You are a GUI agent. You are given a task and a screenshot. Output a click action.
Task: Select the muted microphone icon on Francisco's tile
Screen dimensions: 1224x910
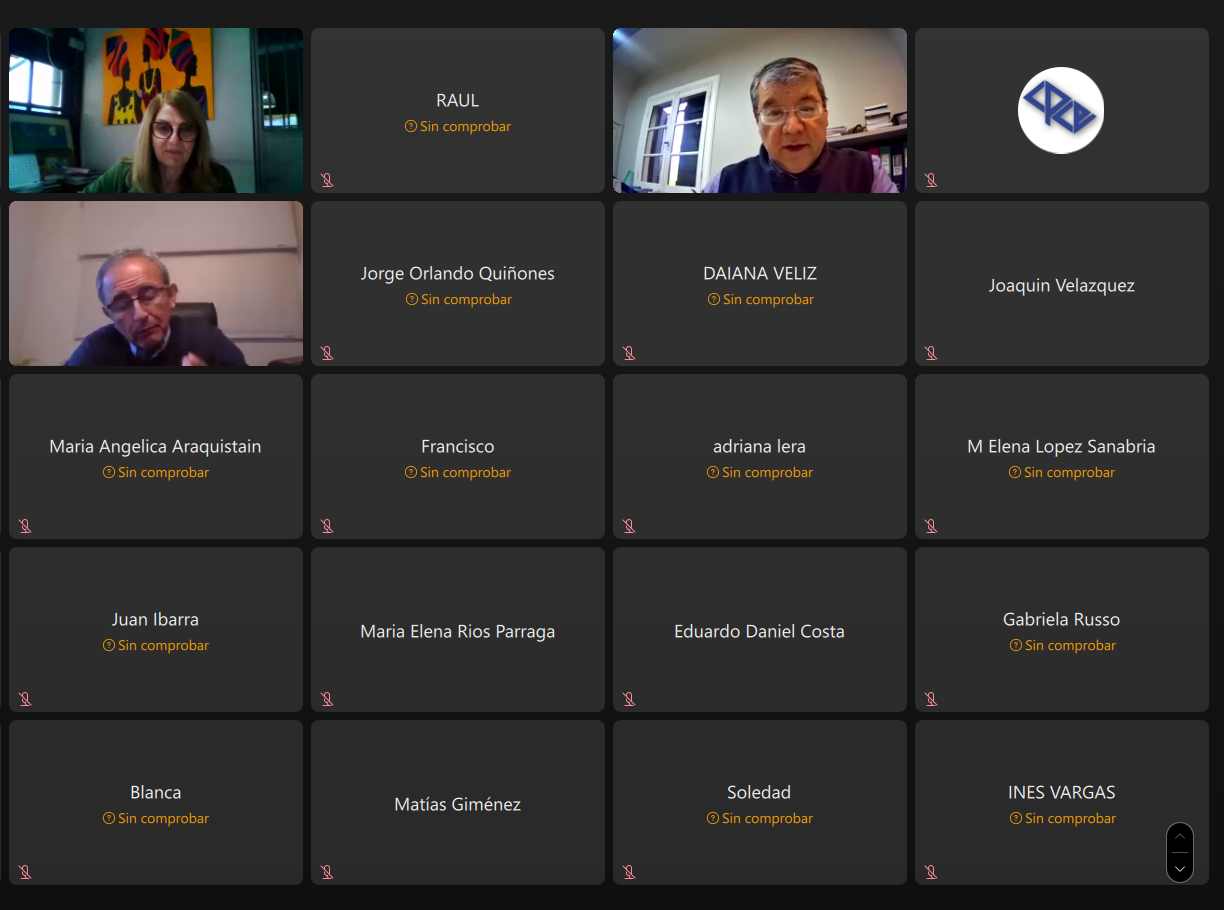(x=327, y=526)
